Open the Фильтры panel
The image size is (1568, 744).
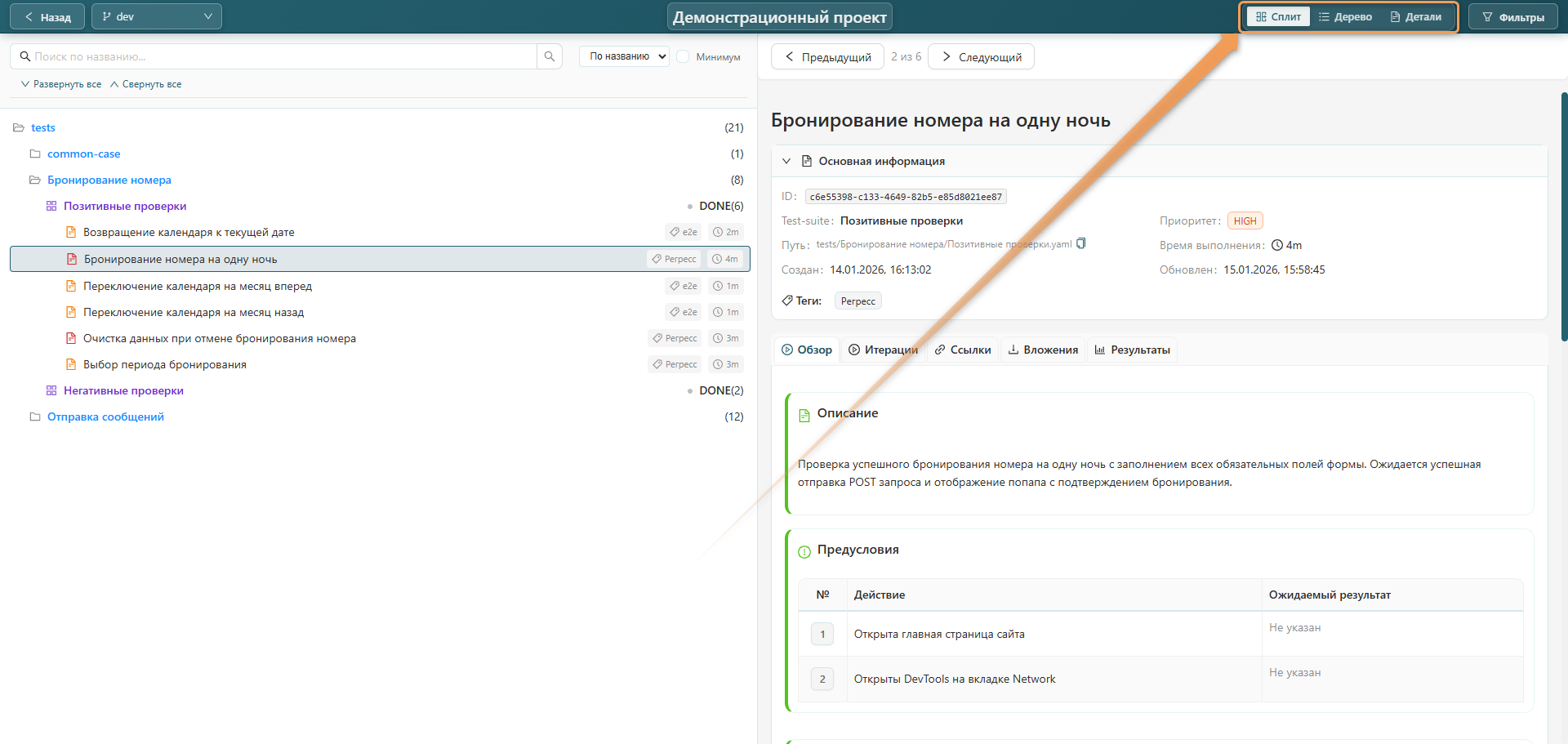click(1513, 17)
